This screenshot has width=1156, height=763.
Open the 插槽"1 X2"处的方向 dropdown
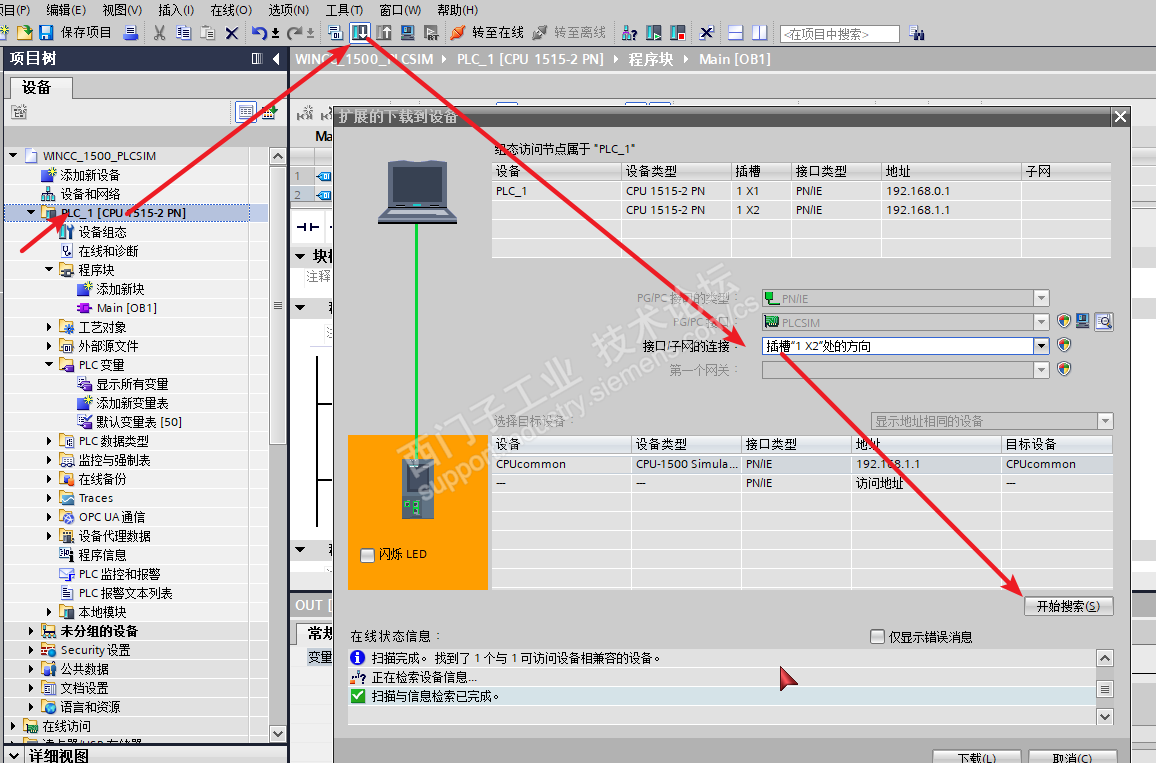[x=1041, y=345]
